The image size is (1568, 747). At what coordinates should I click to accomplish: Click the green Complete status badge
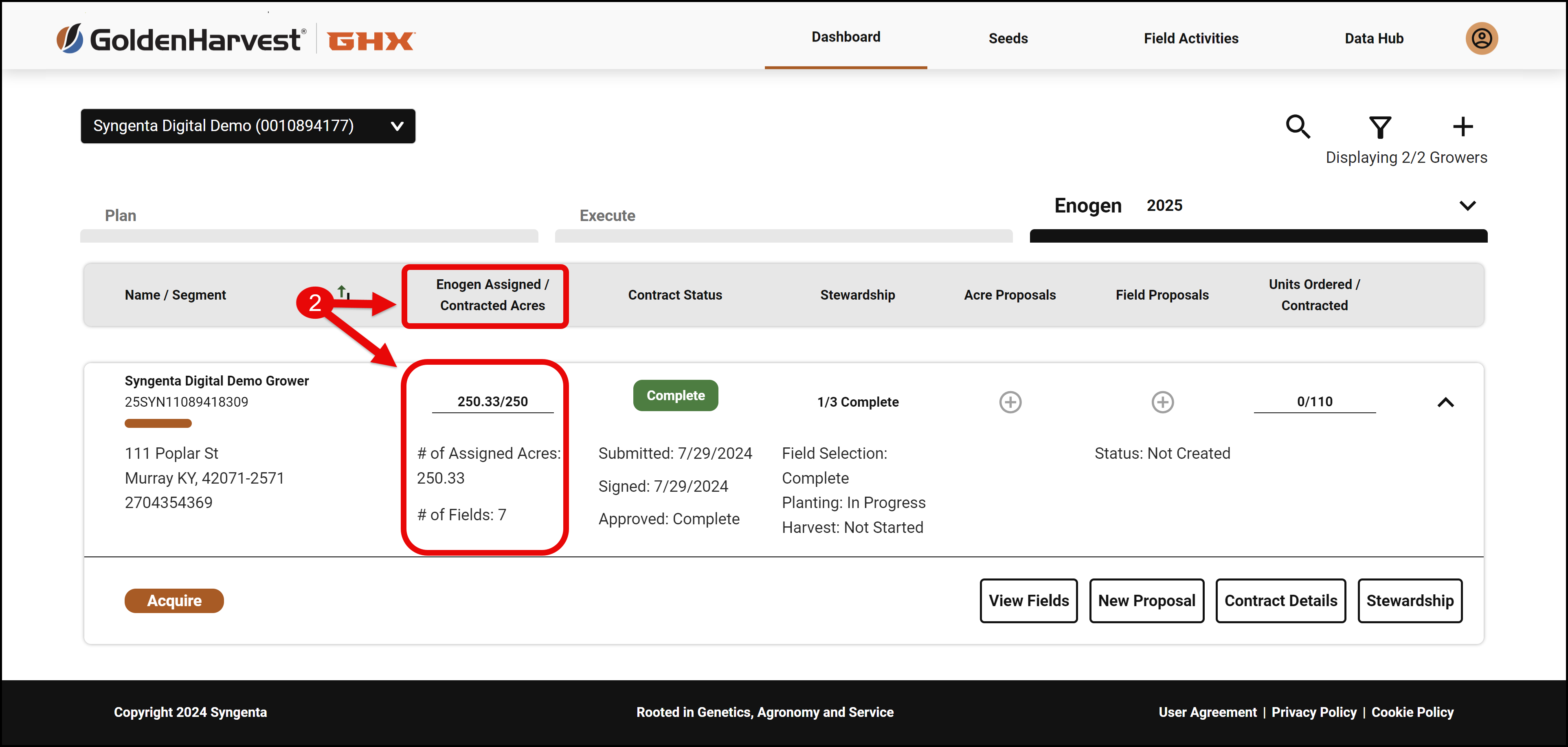[x=675, y=395]
